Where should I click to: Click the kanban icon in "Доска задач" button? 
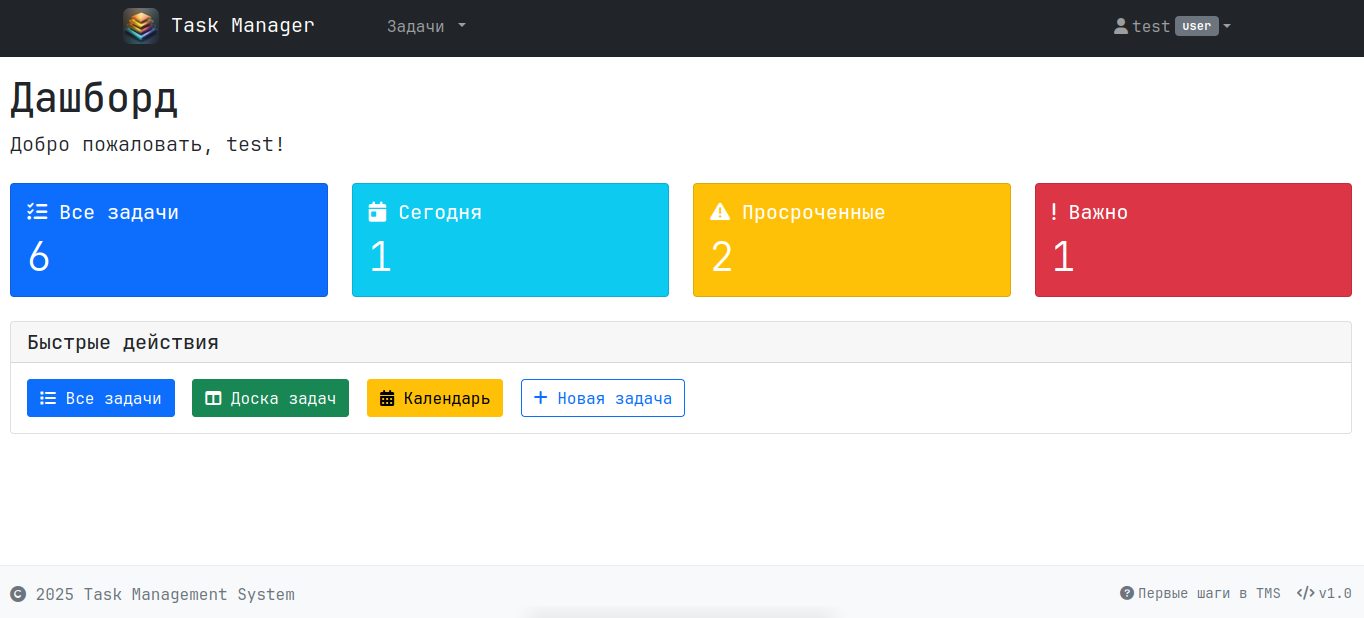(x=212, y=398)
